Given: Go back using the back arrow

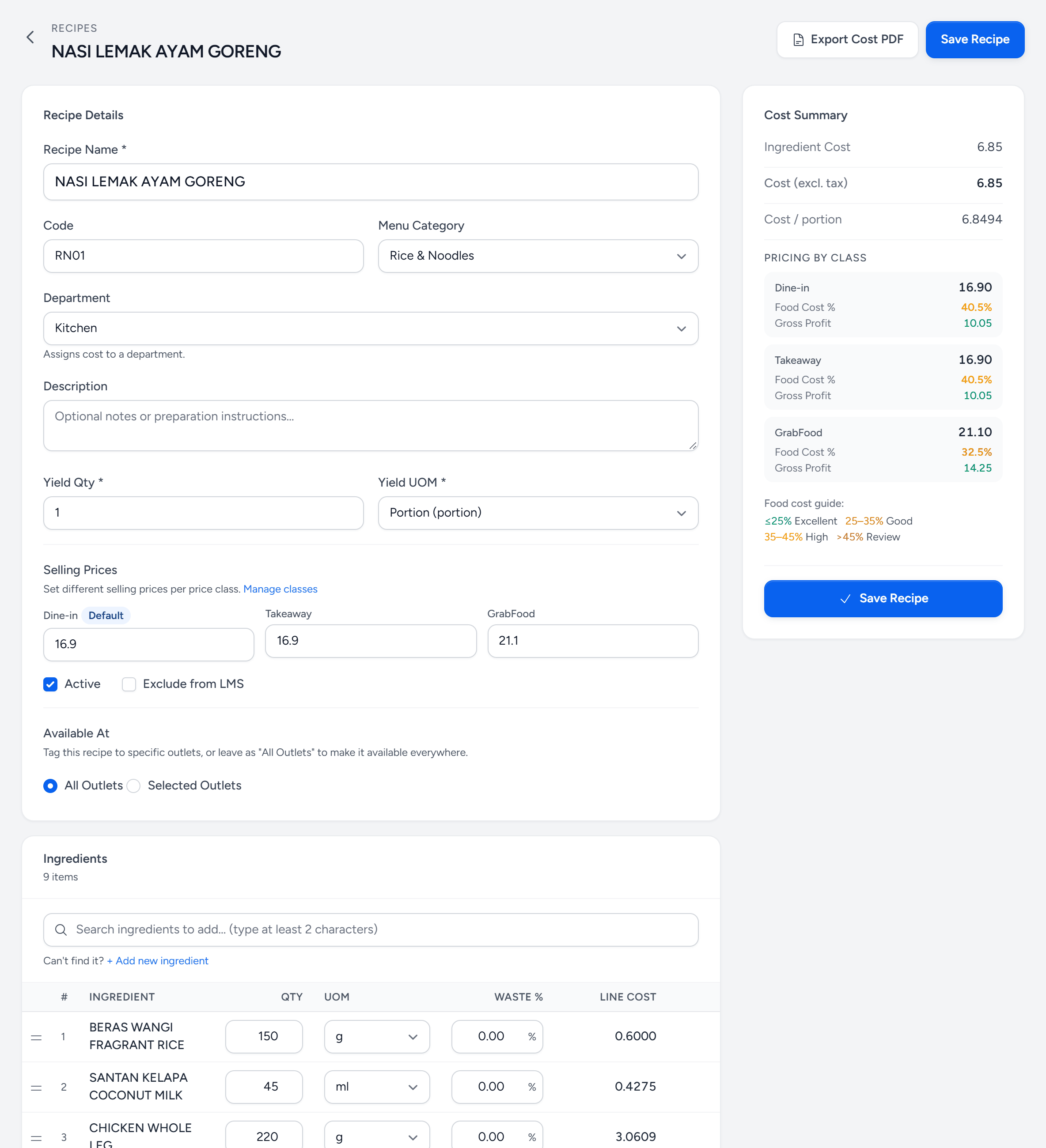Looking at the screenshot, I should tap(30, 38).
